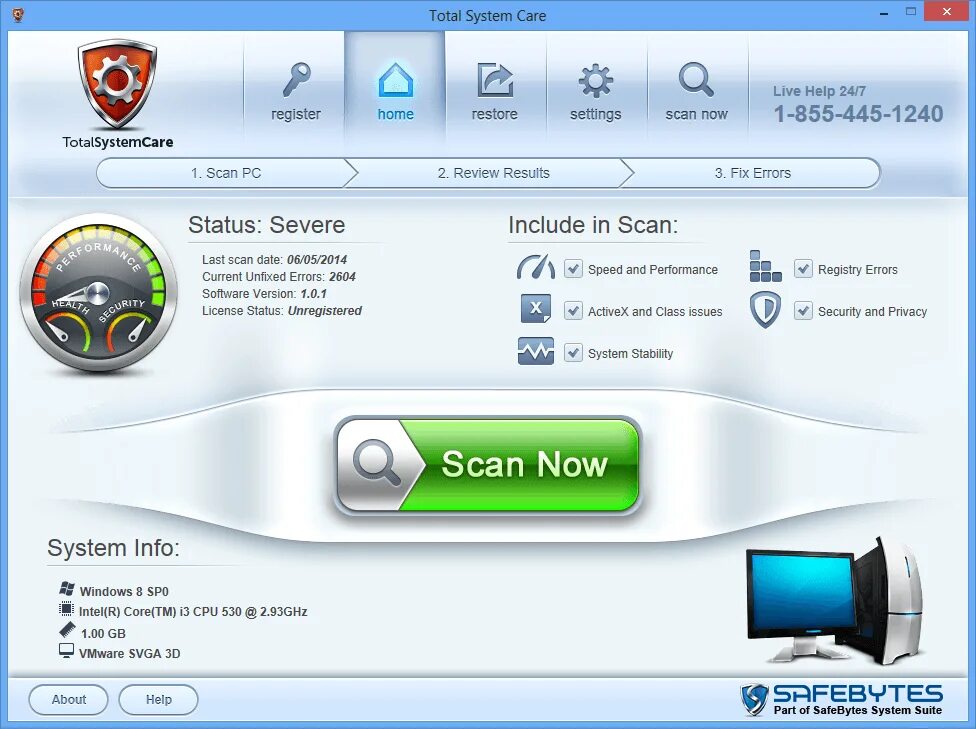This screenshot has width=976, height=729.
Task: Uncheck Speed and Performance
Action: [573, 269]
